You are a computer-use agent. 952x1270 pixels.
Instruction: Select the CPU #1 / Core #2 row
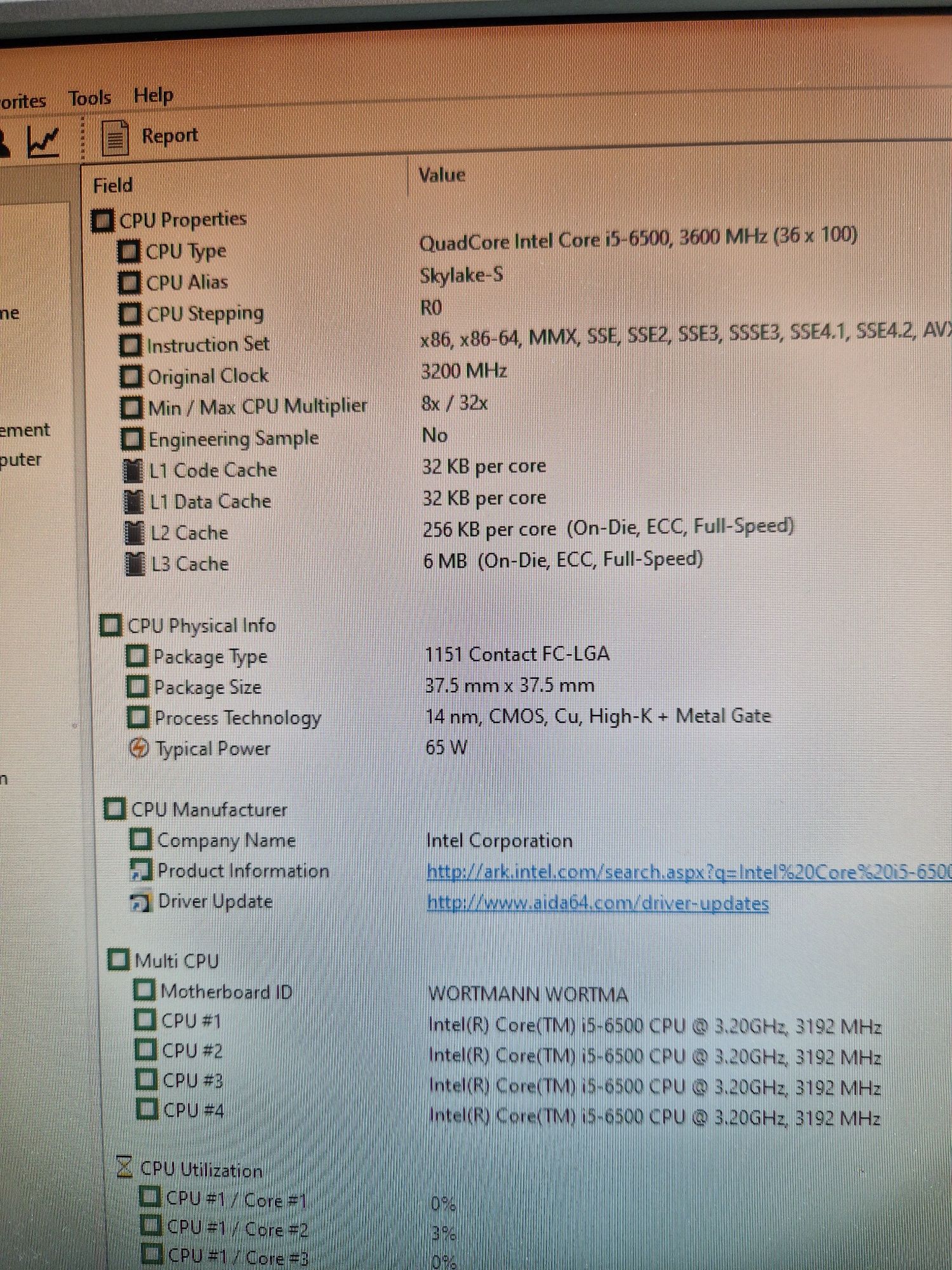click(x=298, y=1230)
